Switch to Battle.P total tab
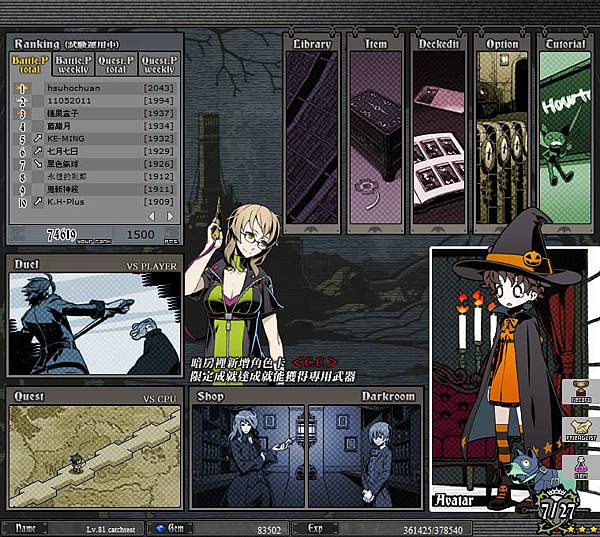The width and height of the screenshot is (600, 537). tap(30, 65)
